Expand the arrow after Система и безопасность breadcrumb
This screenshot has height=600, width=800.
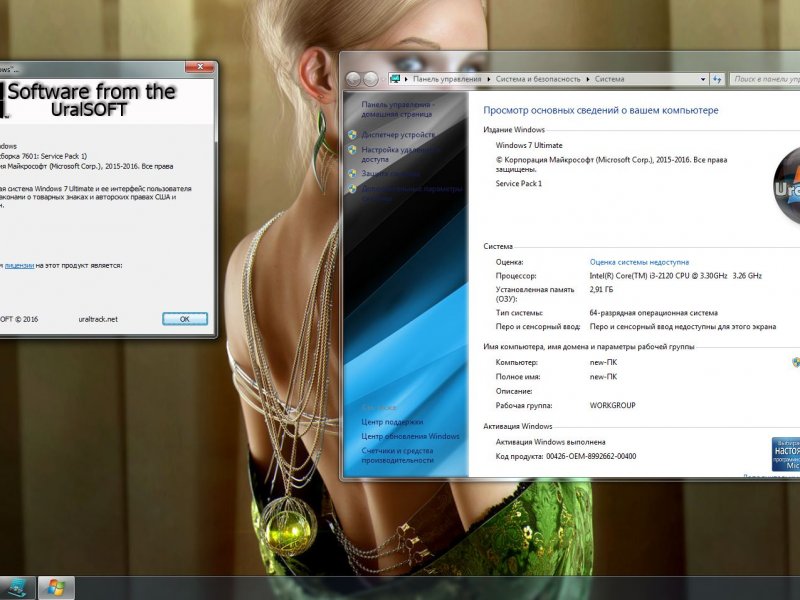pyautogui.click(x=588, y=79)
